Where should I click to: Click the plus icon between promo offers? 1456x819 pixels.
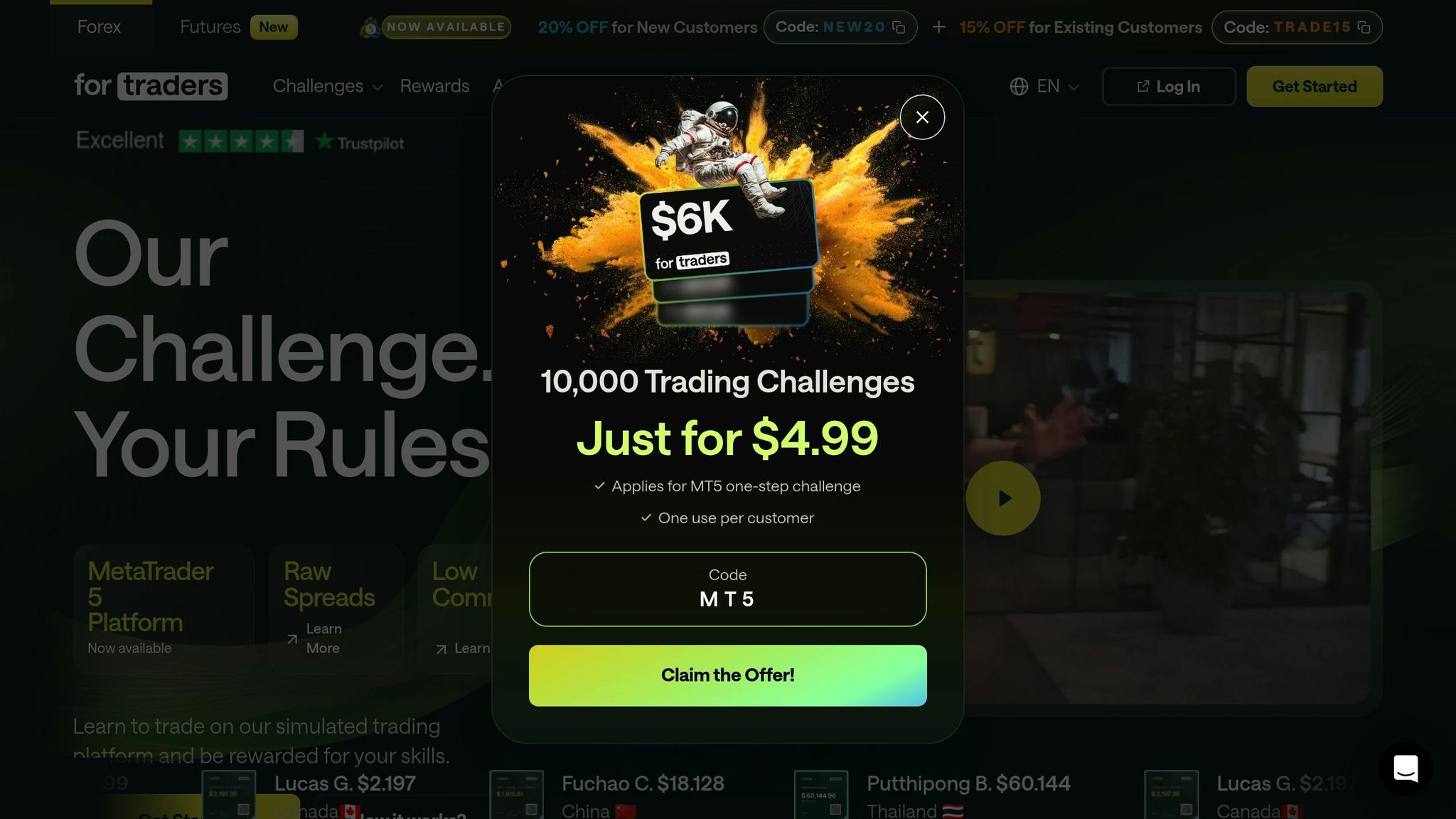point(938,27)
